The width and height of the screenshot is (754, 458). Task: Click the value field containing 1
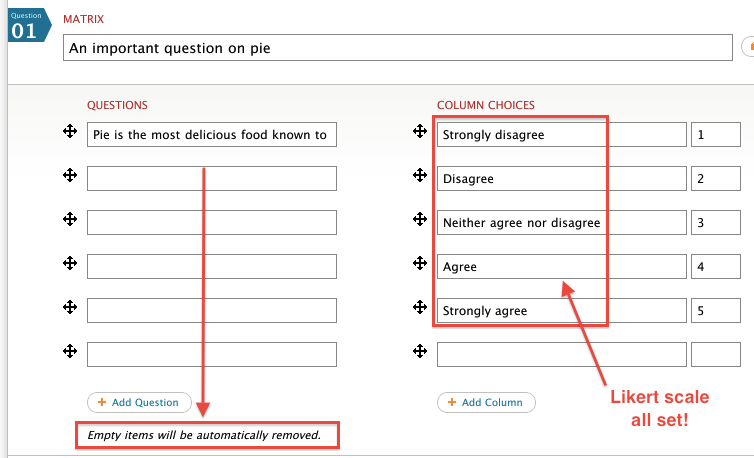click(715, 134)
